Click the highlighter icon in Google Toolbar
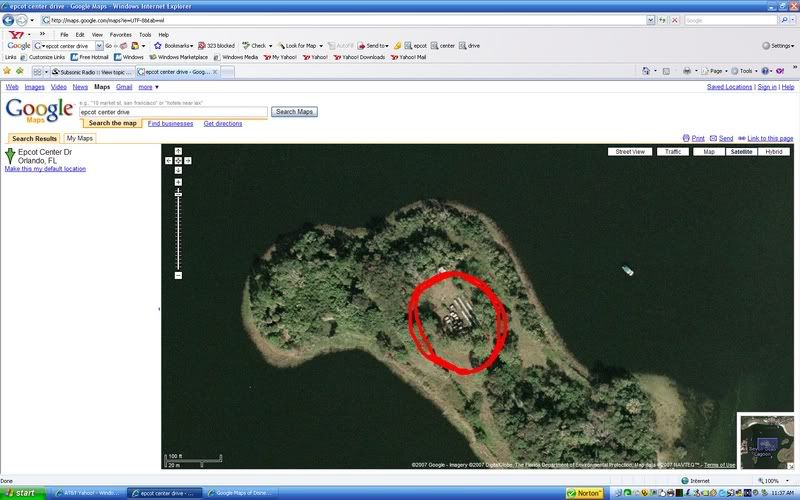Viewport: 800px width, 500px height. tap(397, 46)
